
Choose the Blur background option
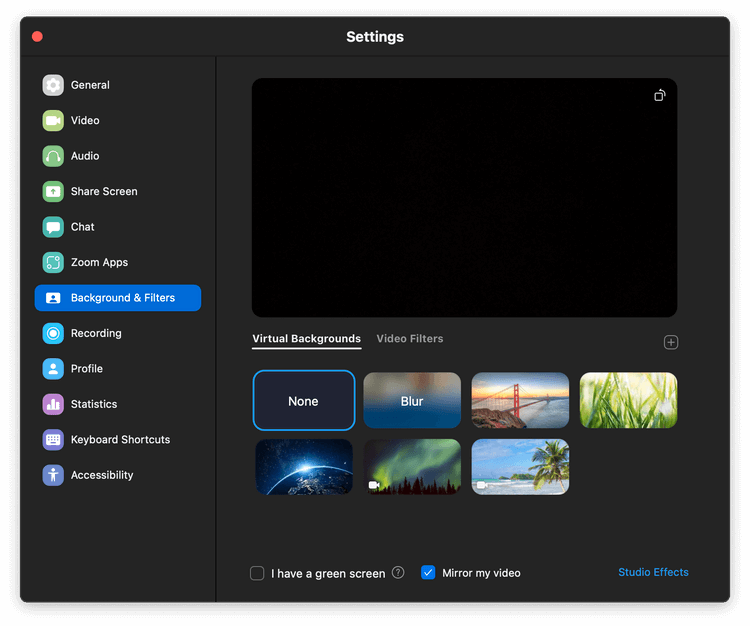click(x=412, y=401)
